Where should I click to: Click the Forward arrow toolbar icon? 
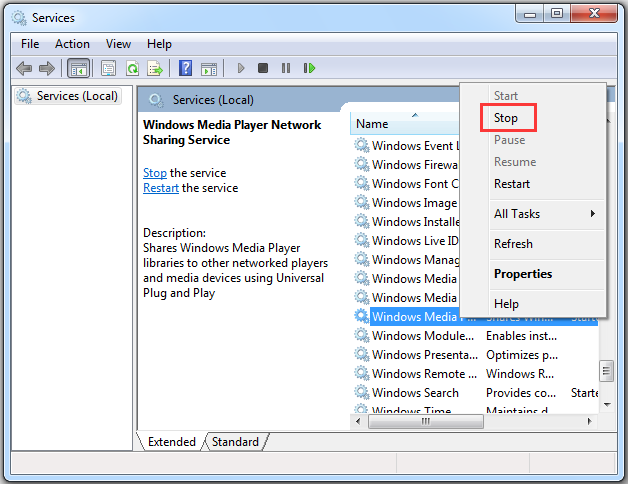pos(46,68)
